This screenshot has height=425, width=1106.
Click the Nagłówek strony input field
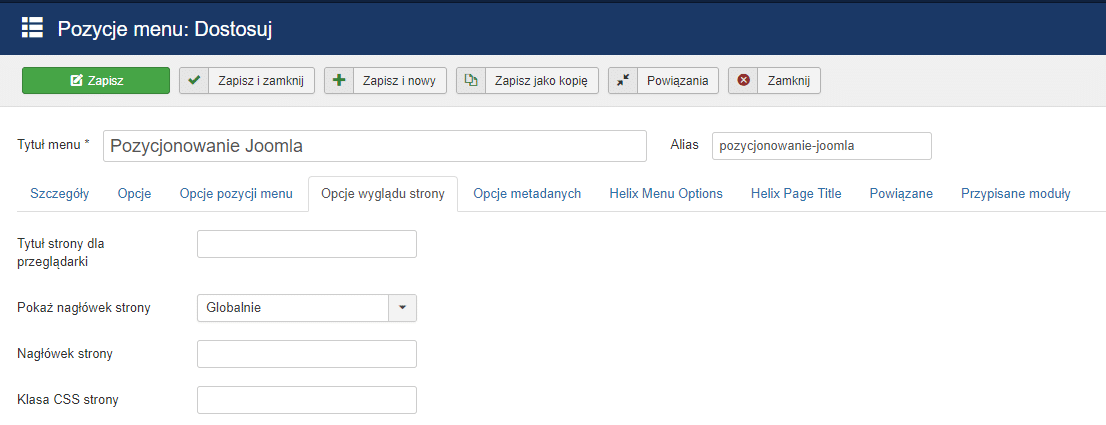(x=307, y=354)
